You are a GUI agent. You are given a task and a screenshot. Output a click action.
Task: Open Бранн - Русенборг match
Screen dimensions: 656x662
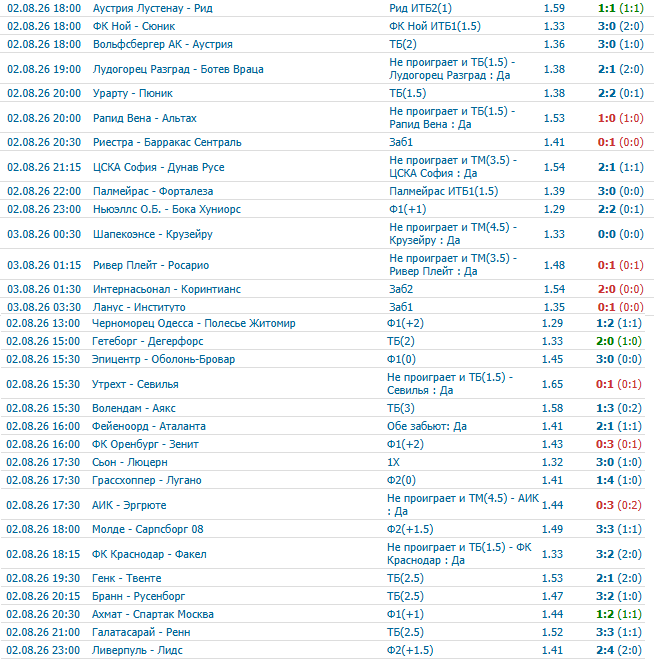tap(138, 597)
